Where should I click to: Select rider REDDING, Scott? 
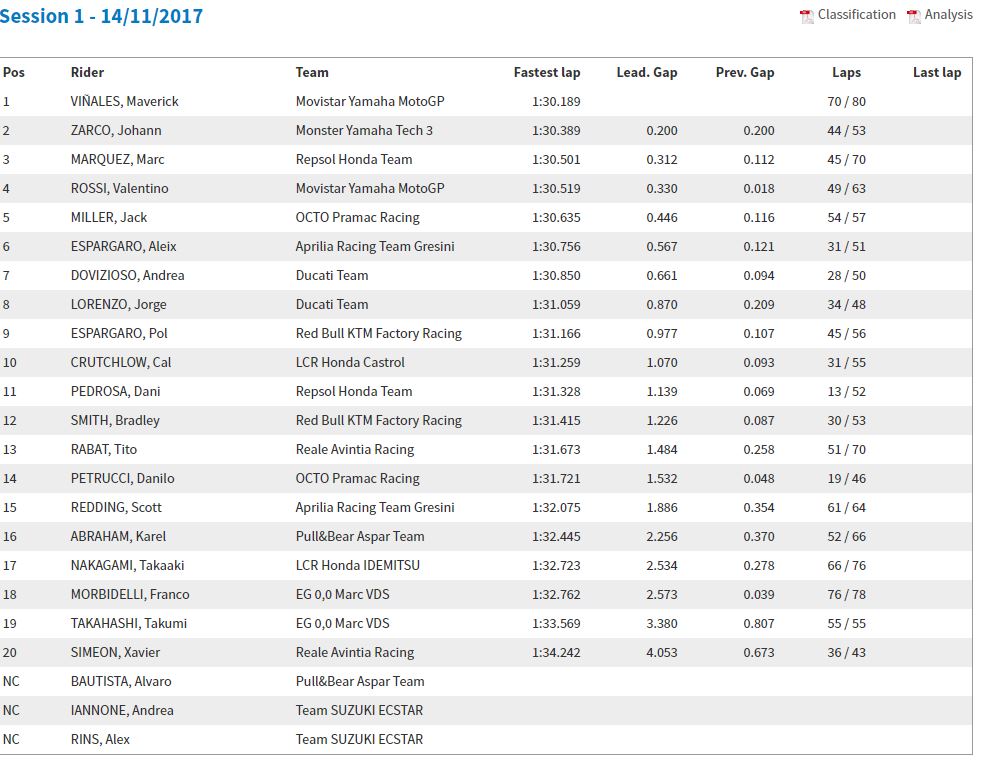116,507
